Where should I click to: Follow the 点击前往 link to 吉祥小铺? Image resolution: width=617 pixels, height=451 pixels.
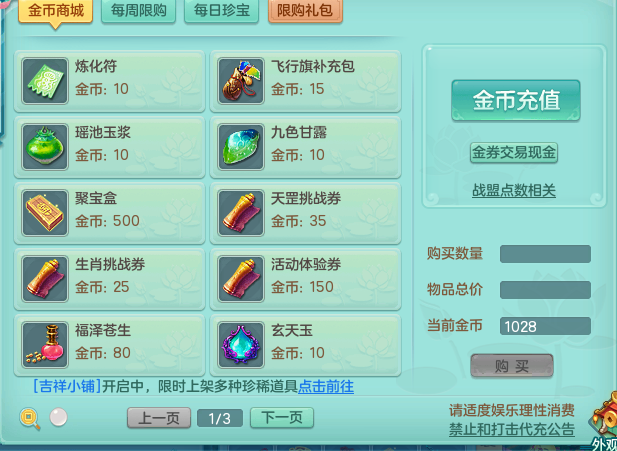click(x=326, y=386)
